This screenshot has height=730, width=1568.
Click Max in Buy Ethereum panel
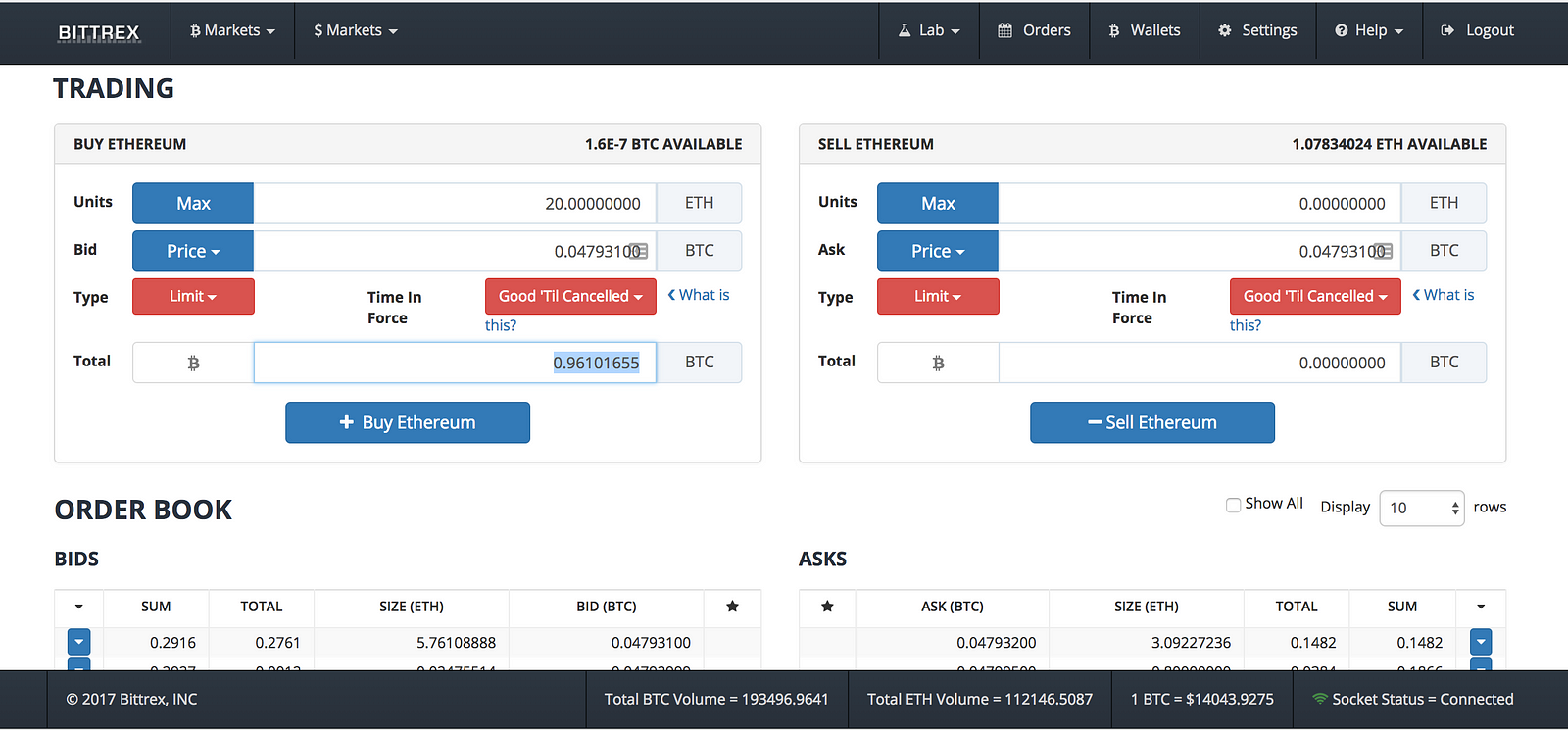click(193, 203)
